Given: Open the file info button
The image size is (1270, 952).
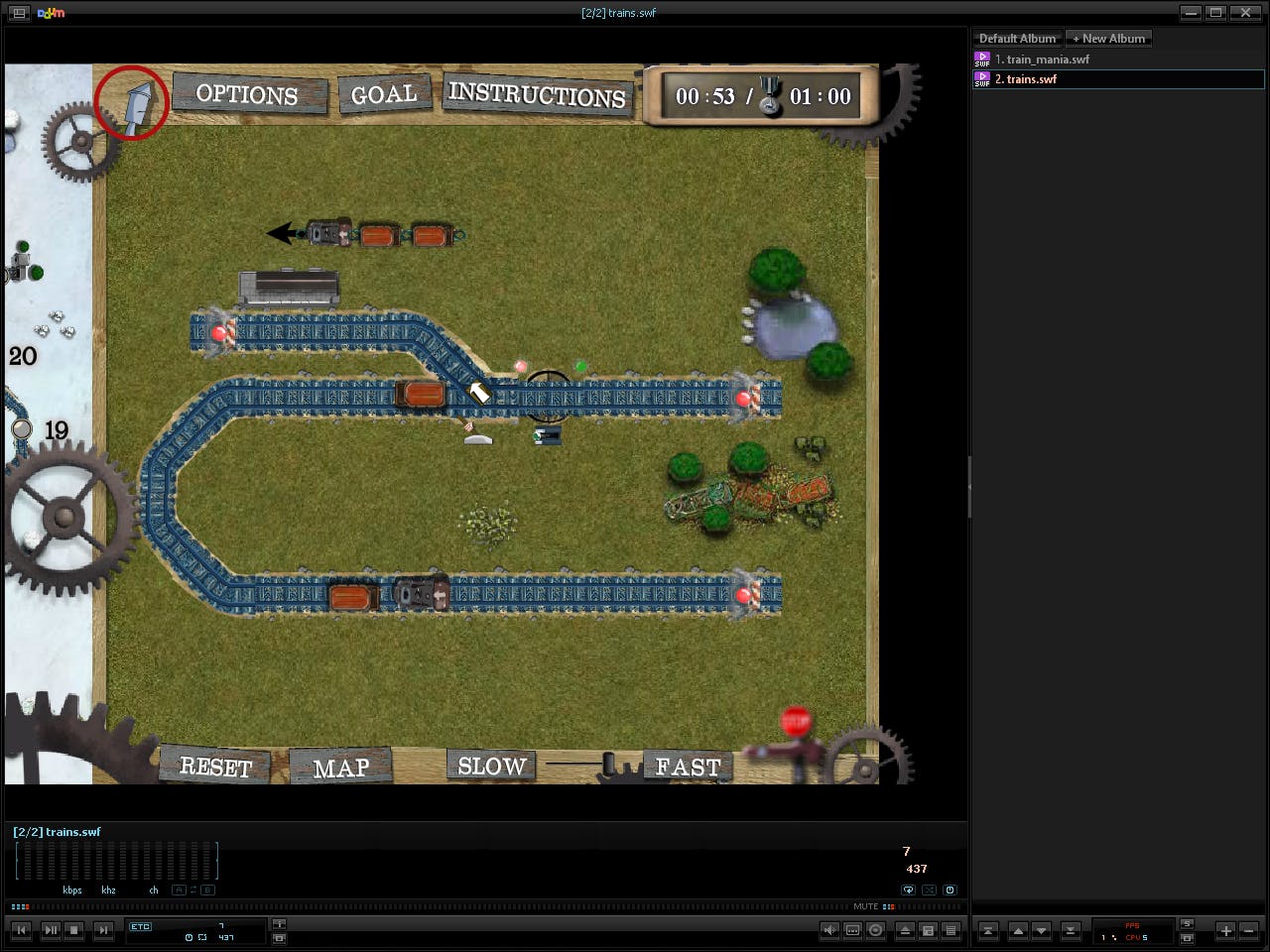Looking at the screenshot, I should pos(279,924).
